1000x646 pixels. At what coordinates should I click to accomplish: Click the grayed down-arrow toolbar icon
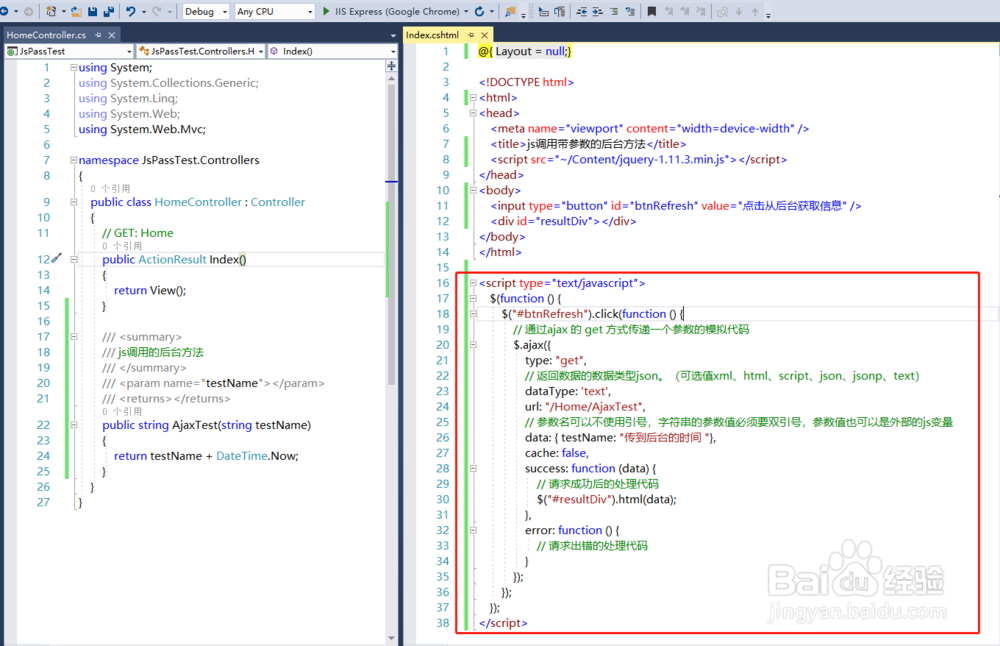coord(739,11)
